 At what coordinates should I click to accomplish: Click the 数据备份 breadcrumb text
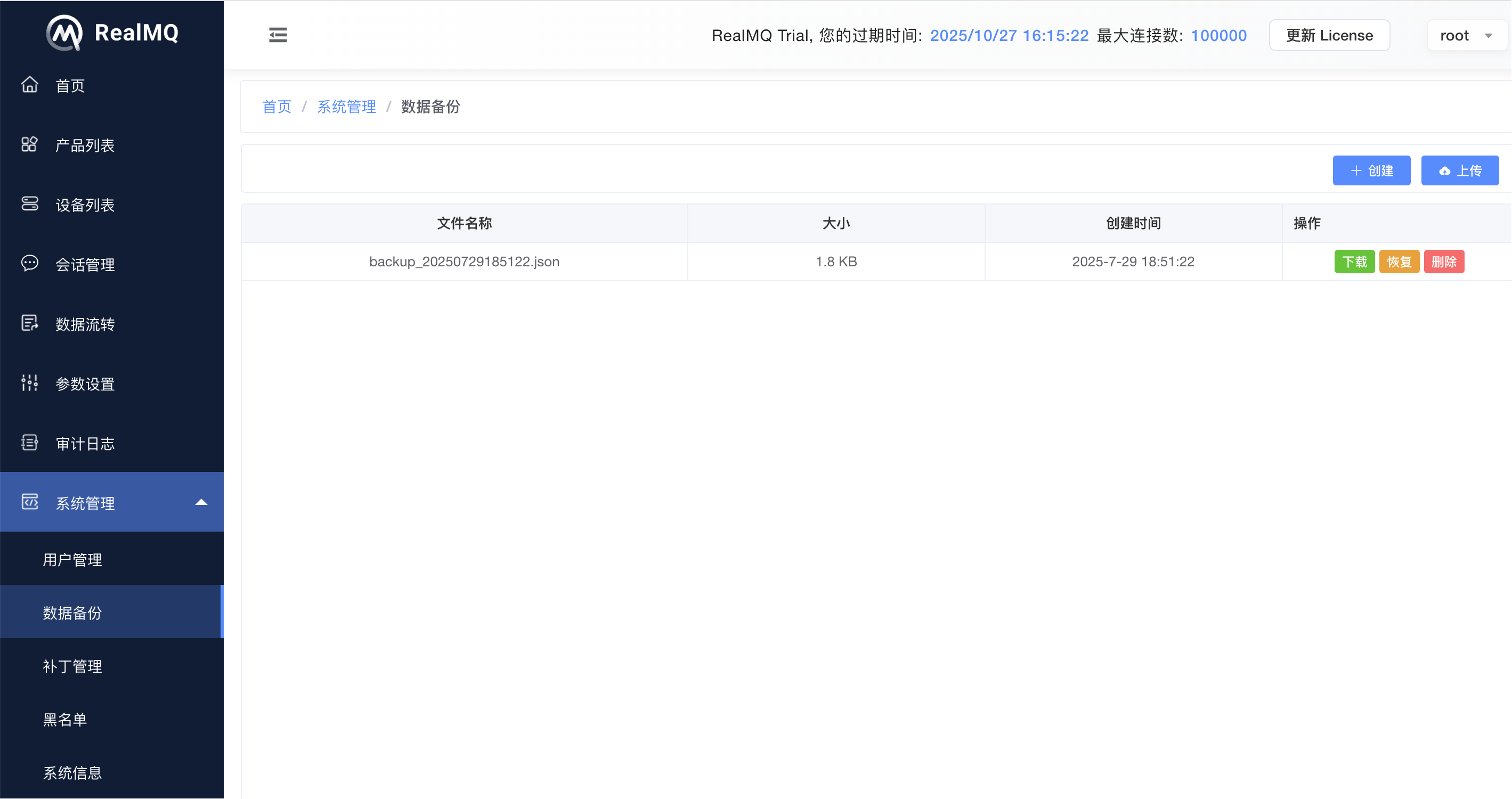[x=430, y=107]
